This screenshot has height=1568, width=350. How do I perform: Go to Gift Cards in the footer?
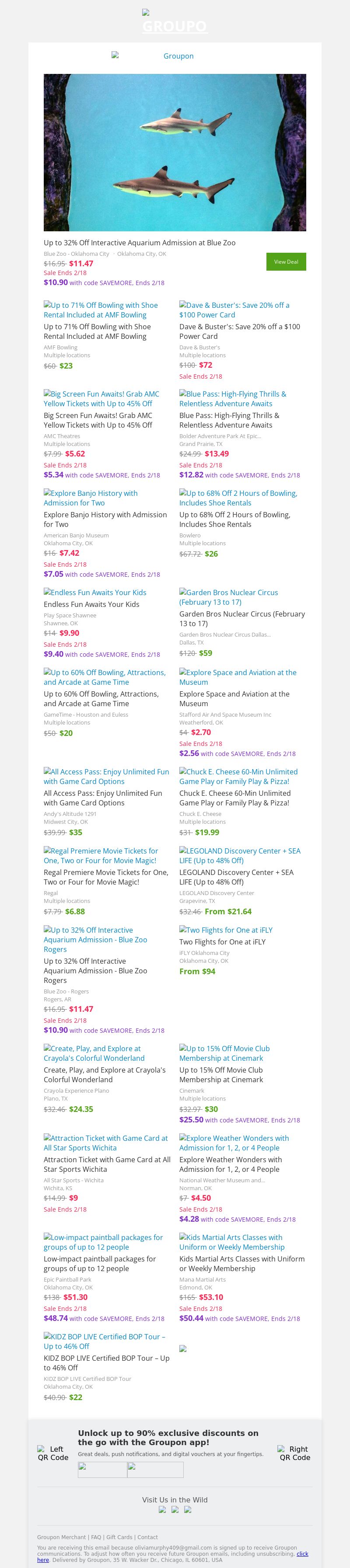[119, 1537]
